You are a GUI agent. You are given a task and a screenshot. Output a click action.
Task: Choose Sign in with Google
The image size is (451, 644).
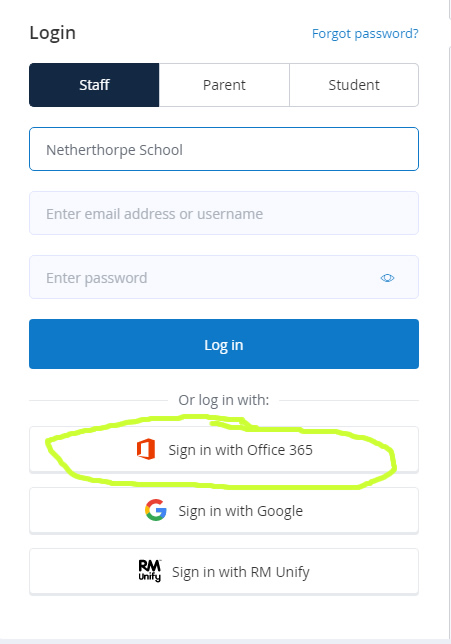[224, 511]
